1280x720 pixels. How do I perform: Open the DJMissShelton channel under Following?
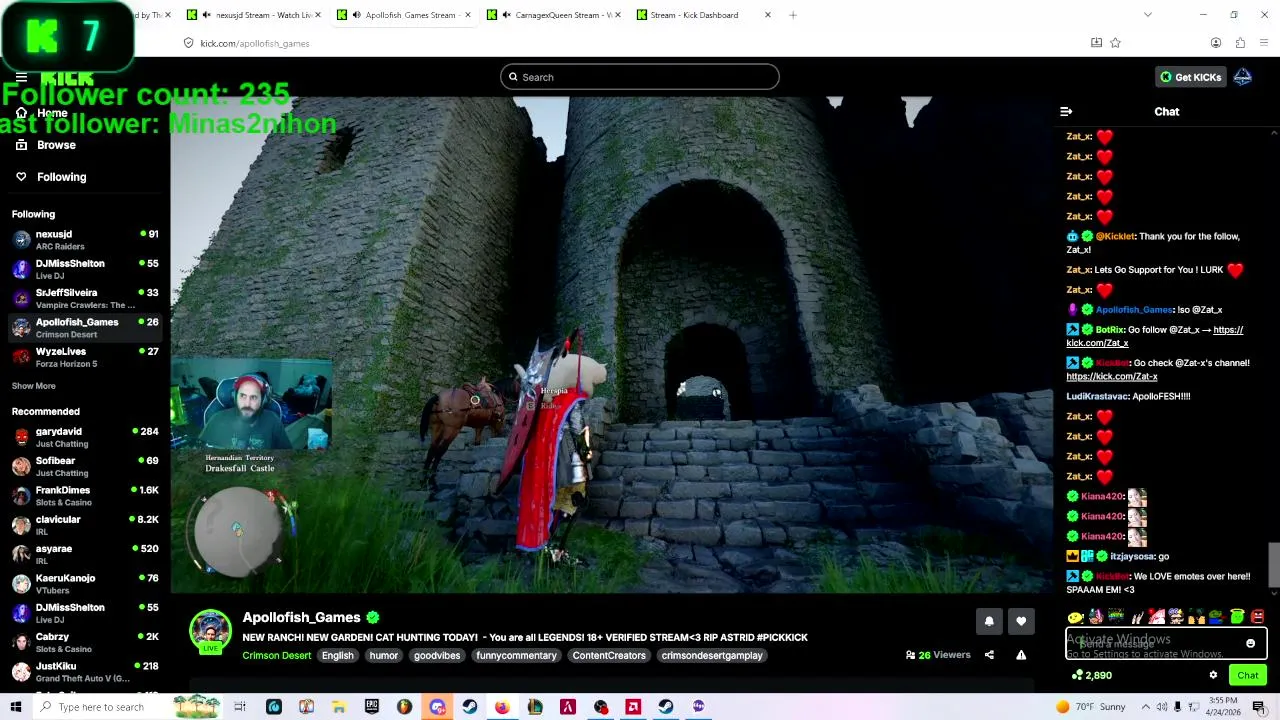point(85,268)
